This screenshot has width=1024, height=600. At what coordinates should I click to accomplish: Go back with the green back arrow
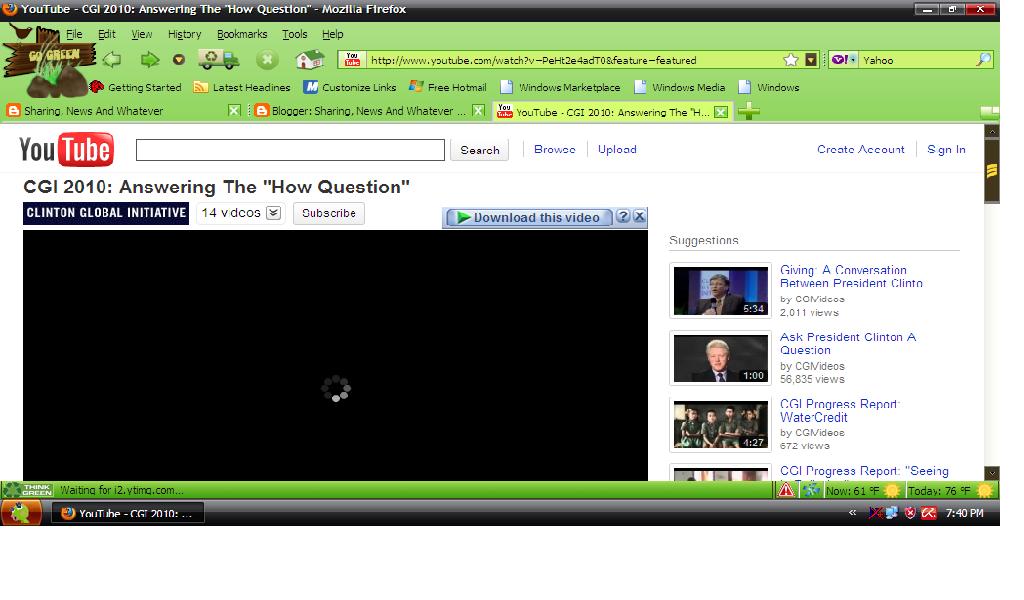tap(112, 60)
